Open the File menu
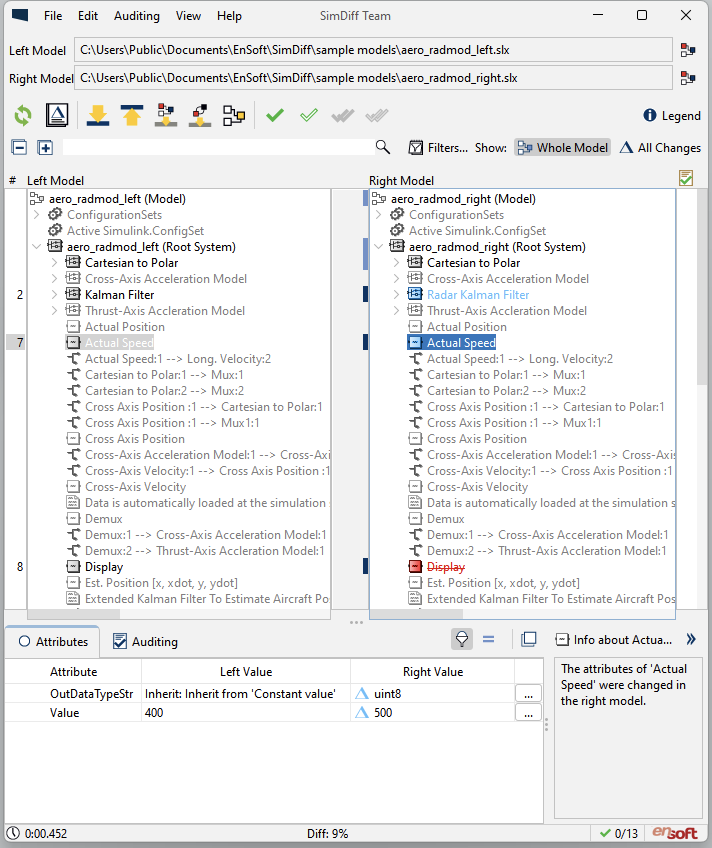Viewport: 712px width, 848px height. (53, 16)
